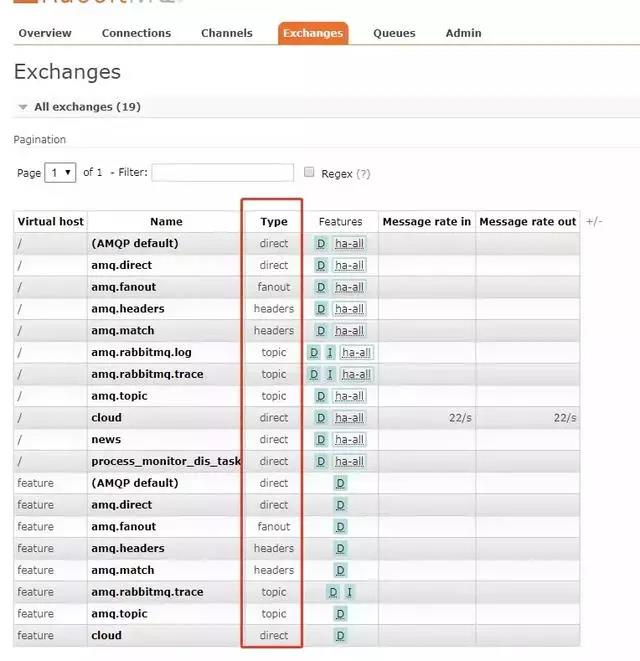Viewport: 640px width, 661px height.
Task: Click D durable badge in process_monitor_dis_task row
Action: click(x=321, y=461)
